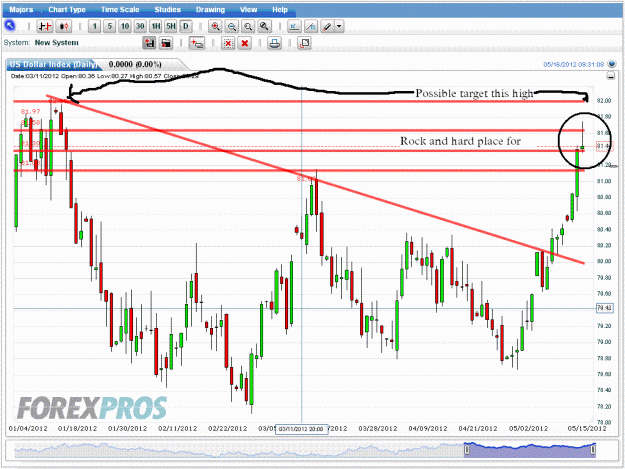Click the zoom region magnifier icon
This screenshot has width=625, height=469.
[x=248, y=27]
